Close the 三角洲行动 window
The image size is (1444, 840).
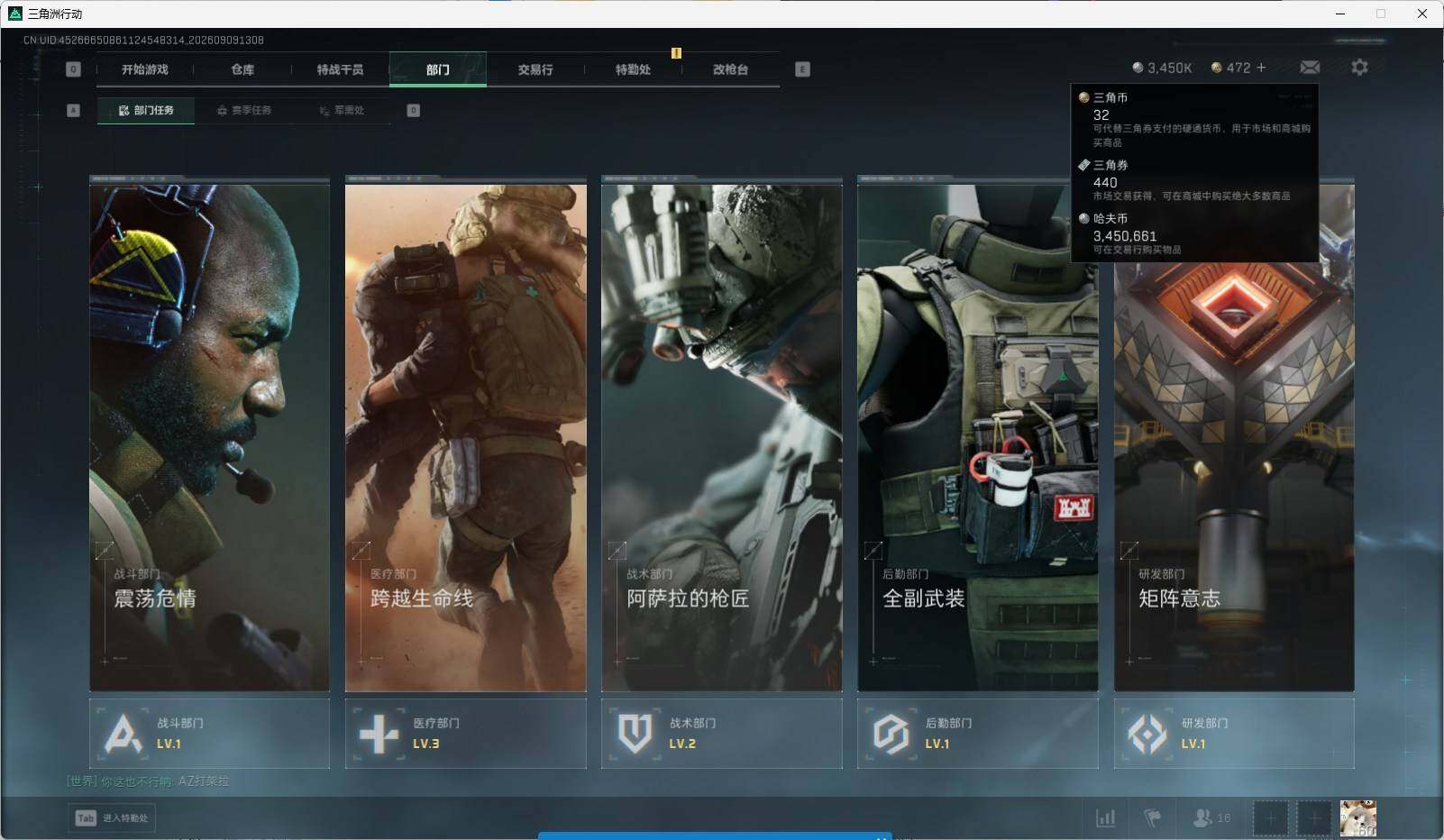(1422, 14)
